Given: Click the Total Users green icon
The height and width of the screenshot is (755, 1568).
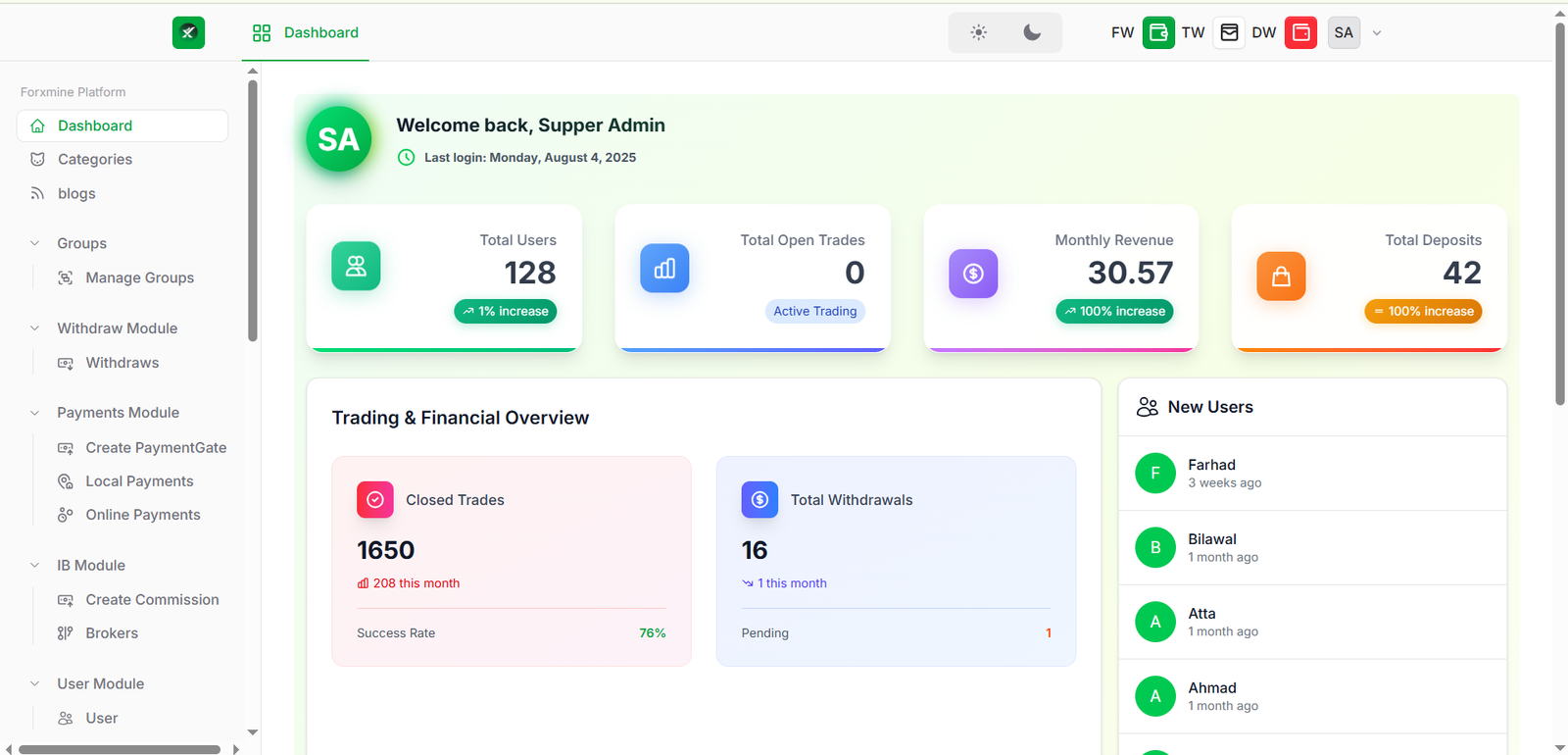Looking at the screenshot, I should [356, 267].
